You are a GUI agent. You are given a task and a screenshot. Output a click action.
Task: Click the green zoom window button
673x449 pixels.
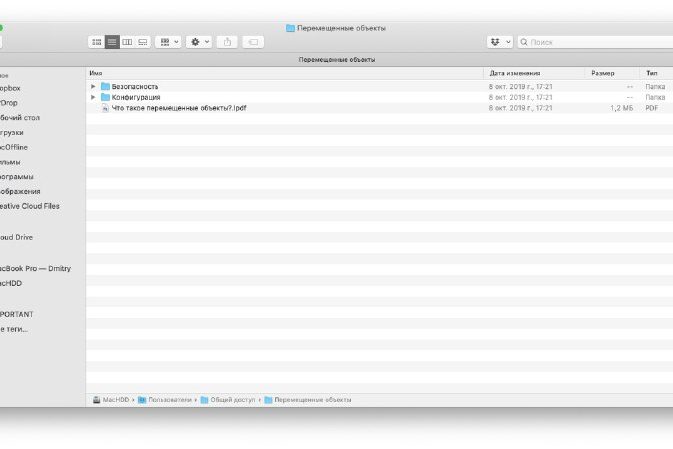1,28
